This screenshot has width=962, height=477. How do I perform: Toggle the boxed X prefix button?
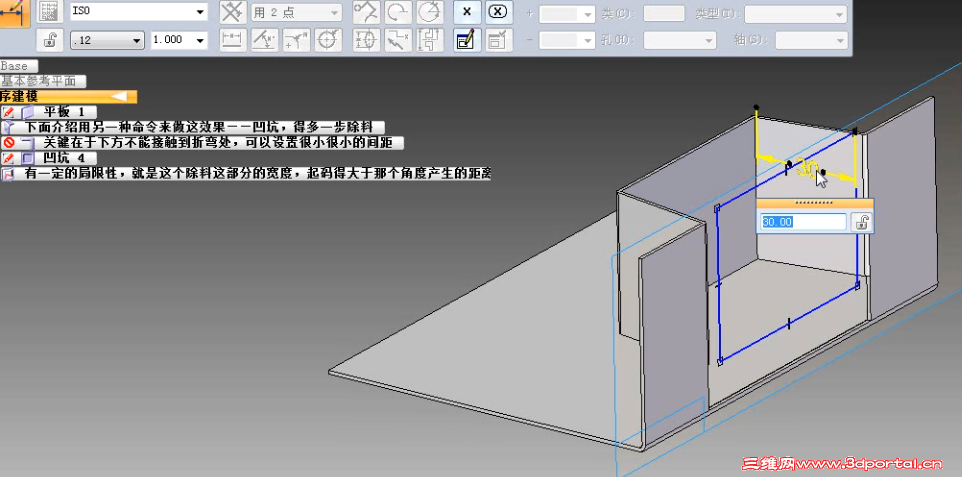(x=499, y=12)
